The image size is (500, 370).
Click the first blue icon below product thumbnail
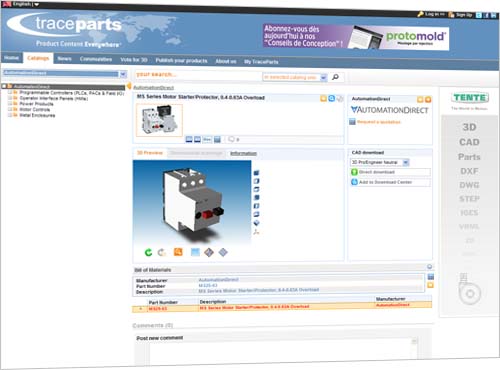tap(189, 139)
